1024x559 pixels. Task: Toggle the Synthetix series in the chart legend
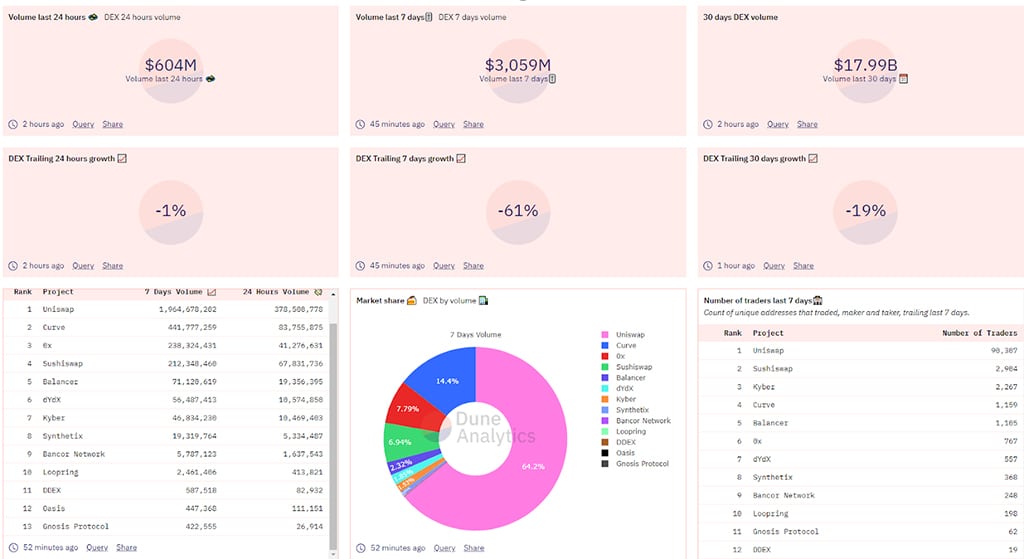[625, 409]
